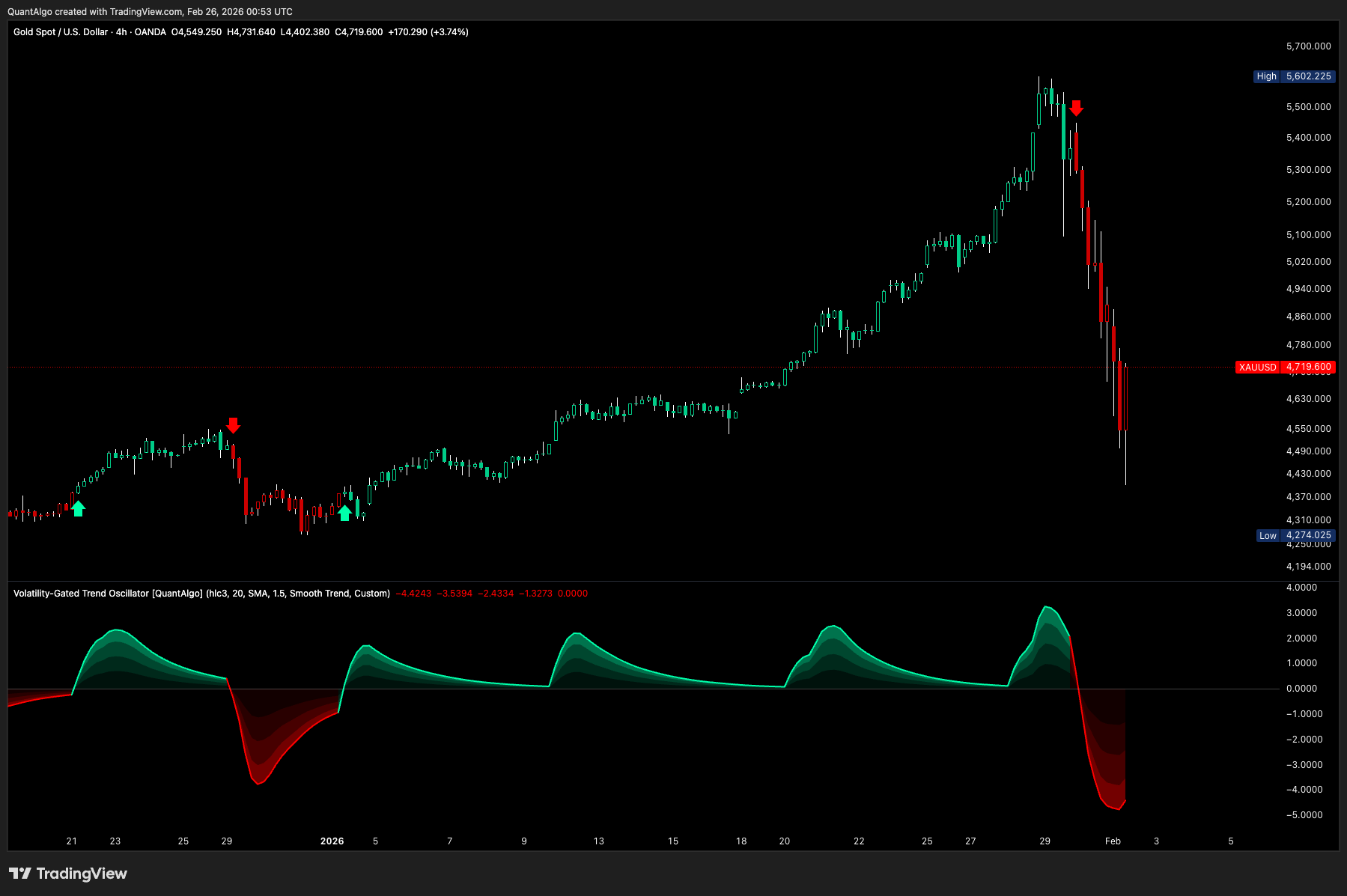The height and width of the screenshot is (896, 1347).
Task: Click the open value O4,549.250
Action: tap(197, 32)
